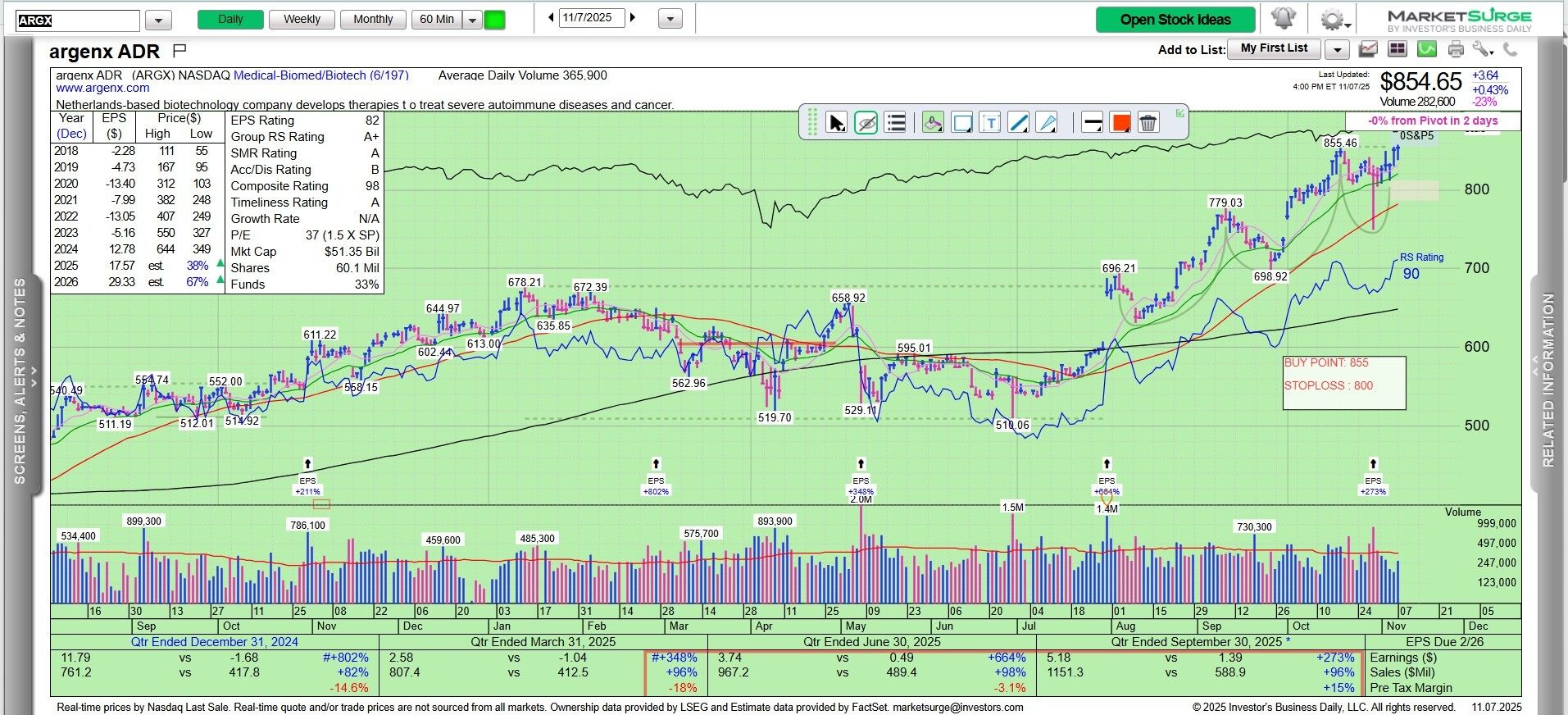Open the multi-chart grid view icon
1568x715 pixels.
click(x=1397, y=50)
